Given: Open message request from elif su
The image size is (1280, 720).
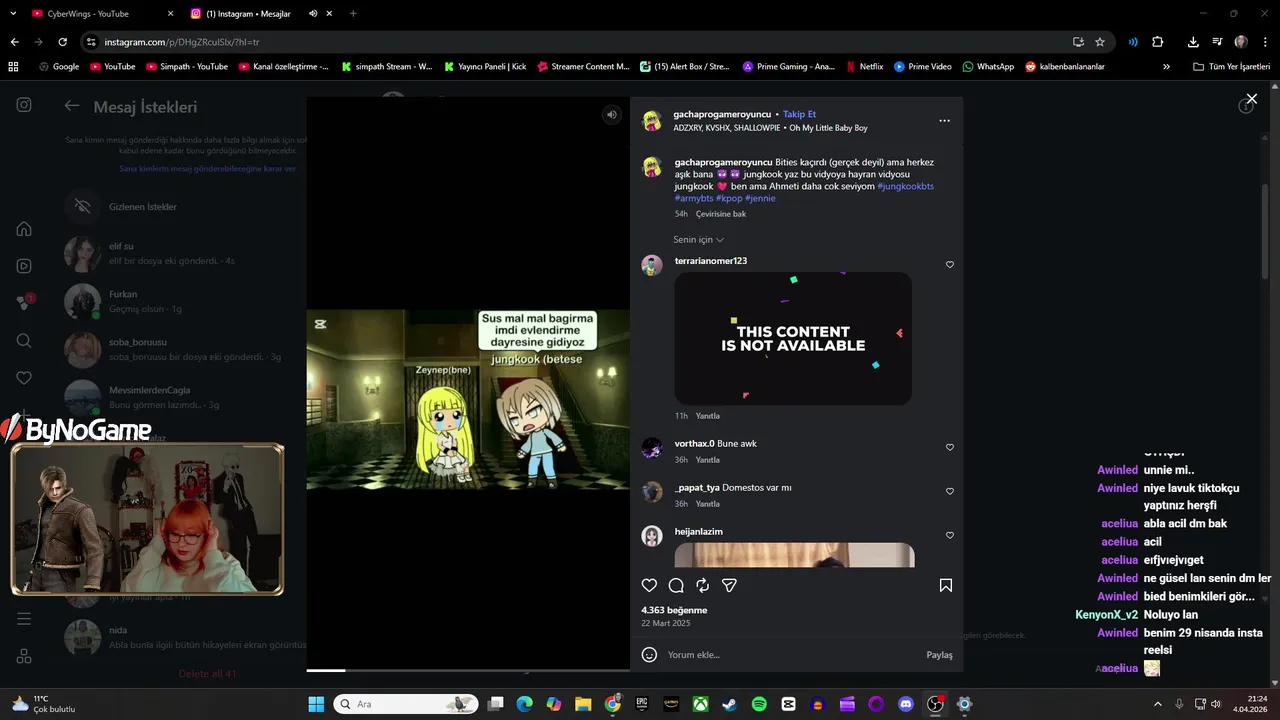Looking at the screenshot, I should tap(185, 254).
